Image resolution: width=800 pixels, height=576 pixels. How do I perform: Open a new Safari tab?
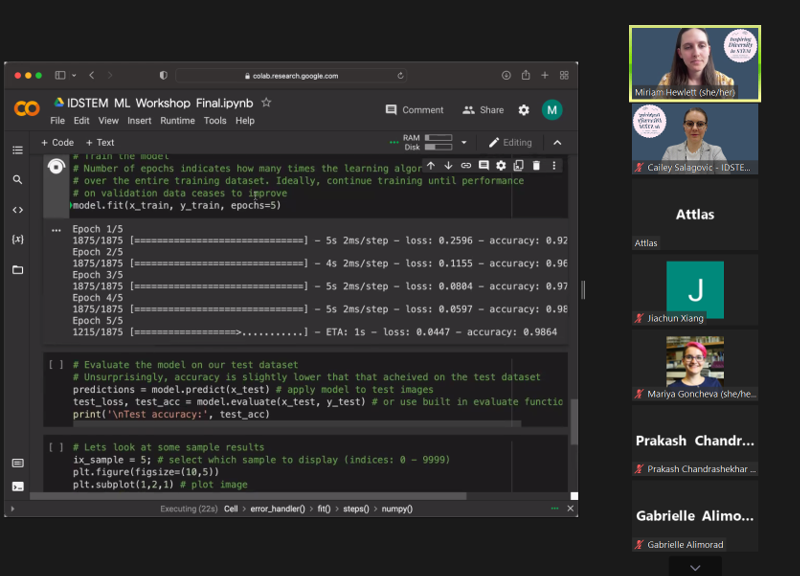pyautogui.click(x=544, y=76)
